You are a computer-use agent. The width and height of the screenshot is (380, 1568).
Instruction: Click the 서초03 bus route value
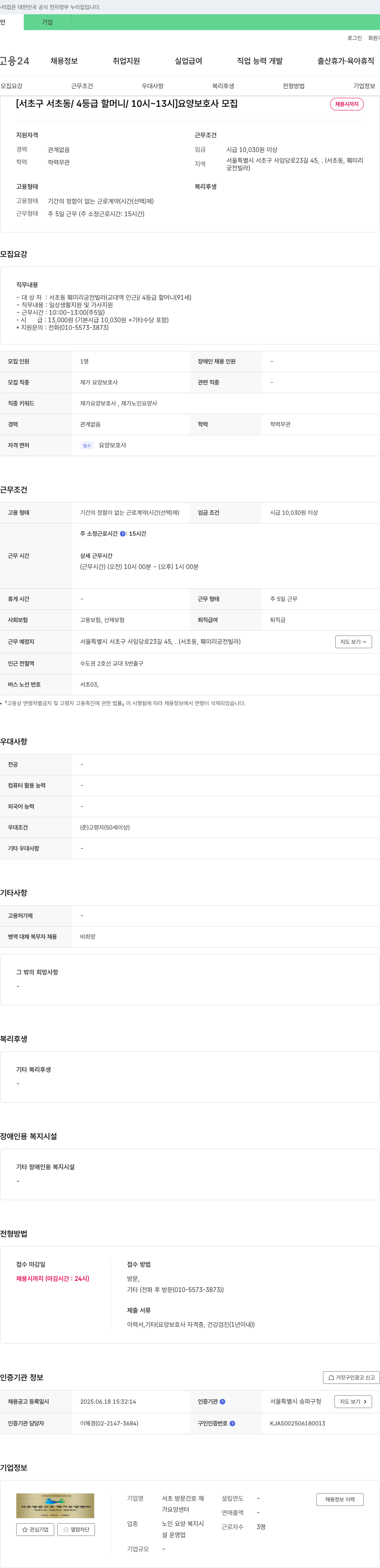(x=89, y=685)
